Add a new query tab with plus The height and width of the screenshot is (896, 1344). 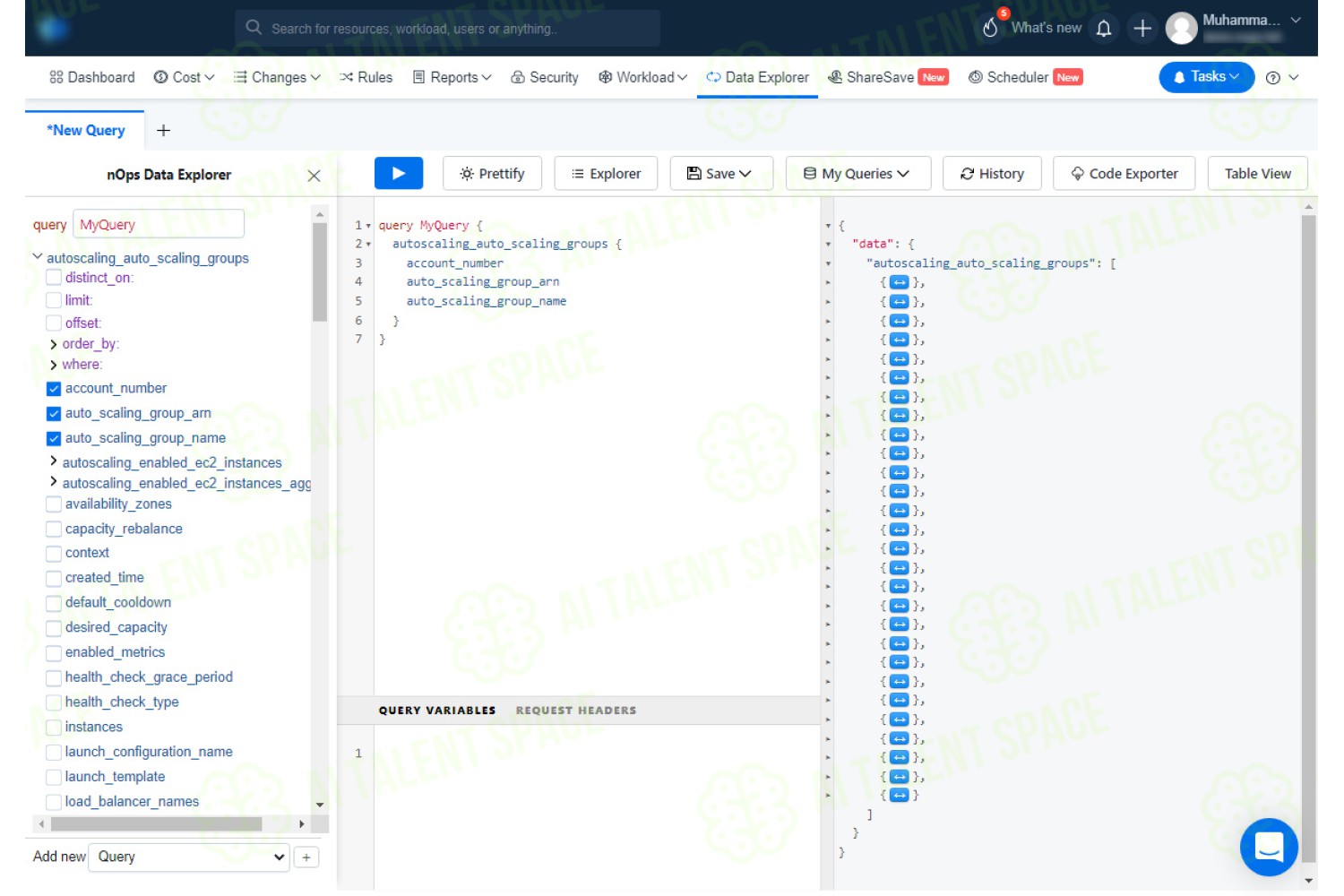pyautogui.click(x=163, y=131)
